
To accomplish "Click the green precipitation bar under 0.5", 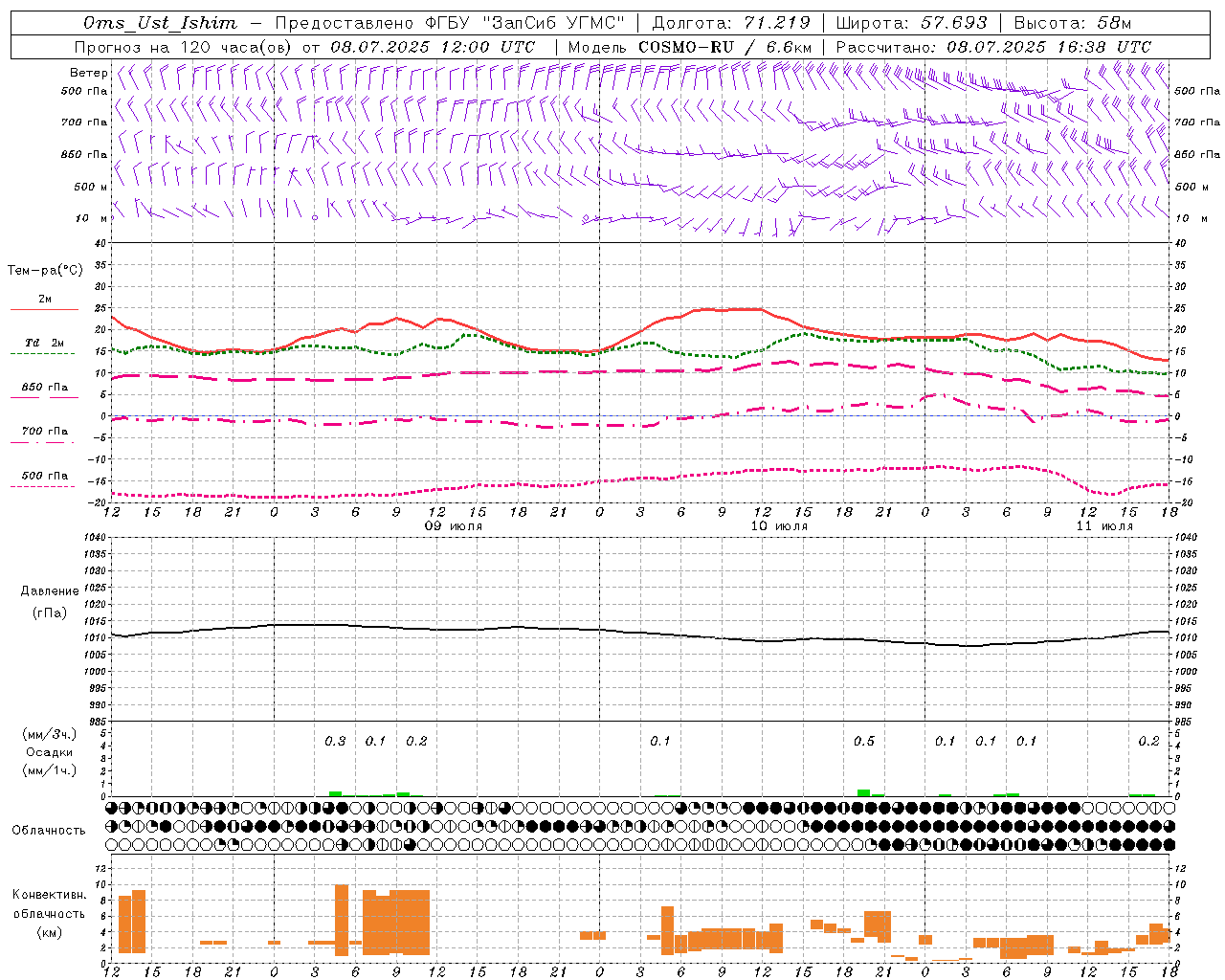I will coord(863,792).
